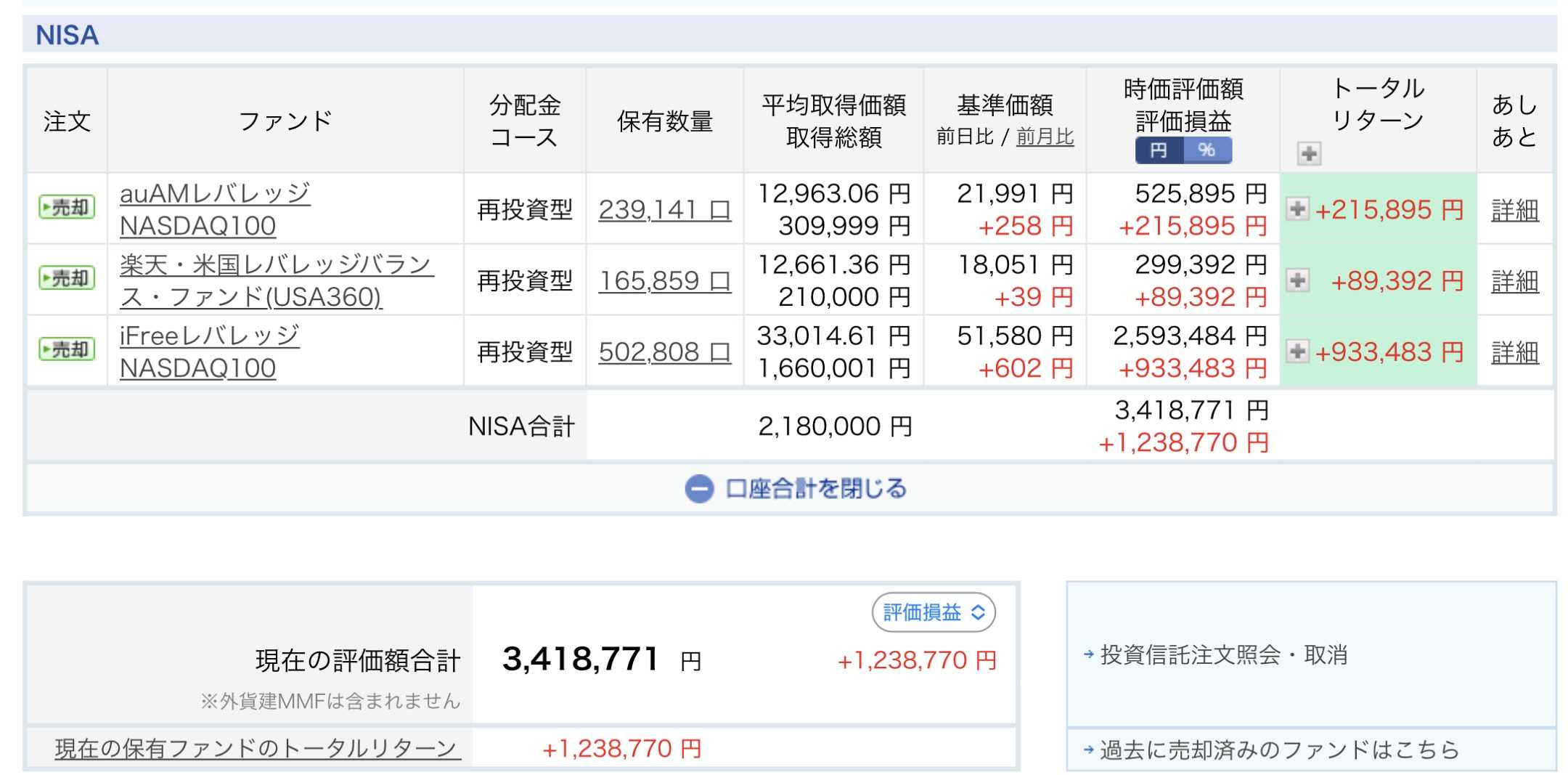Viewport: 1568px width, 775px height.
Task: Expand USA360 fund total return breakdown
Action: pos(1297,280)
